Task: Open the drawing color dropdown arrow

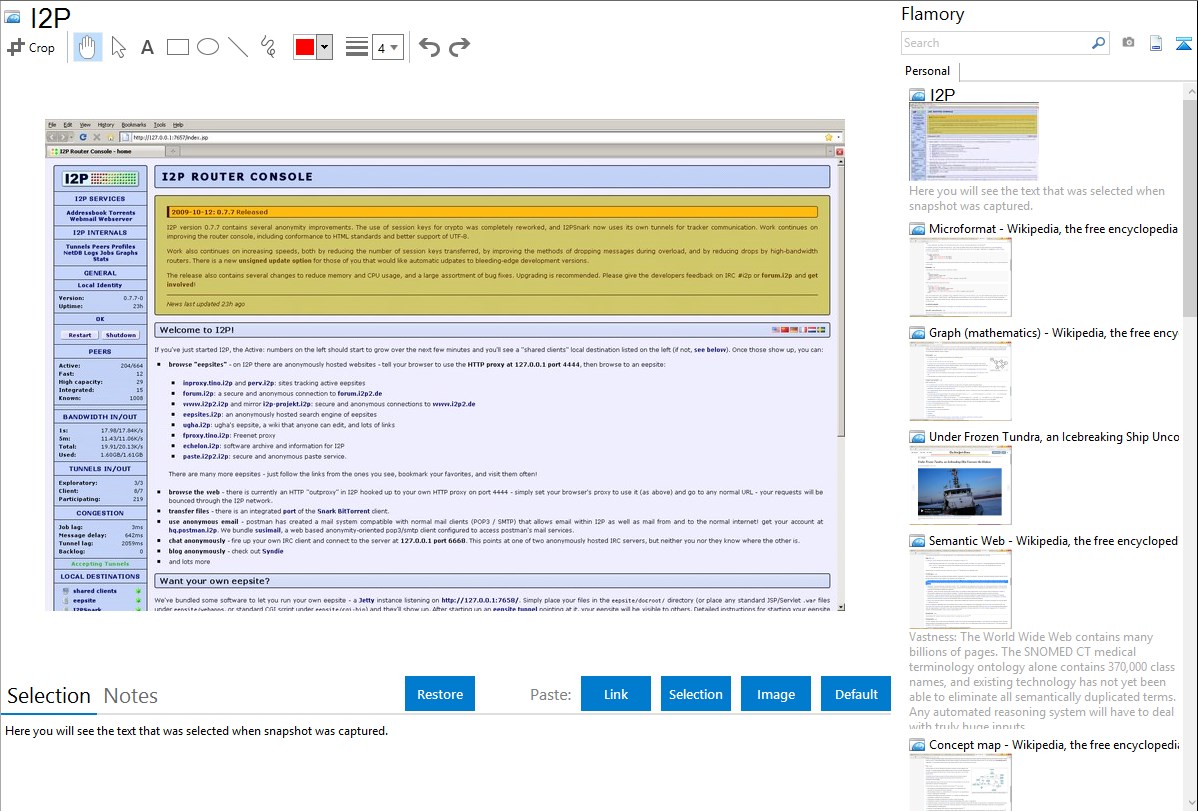Action: click(x=325, y=47)
